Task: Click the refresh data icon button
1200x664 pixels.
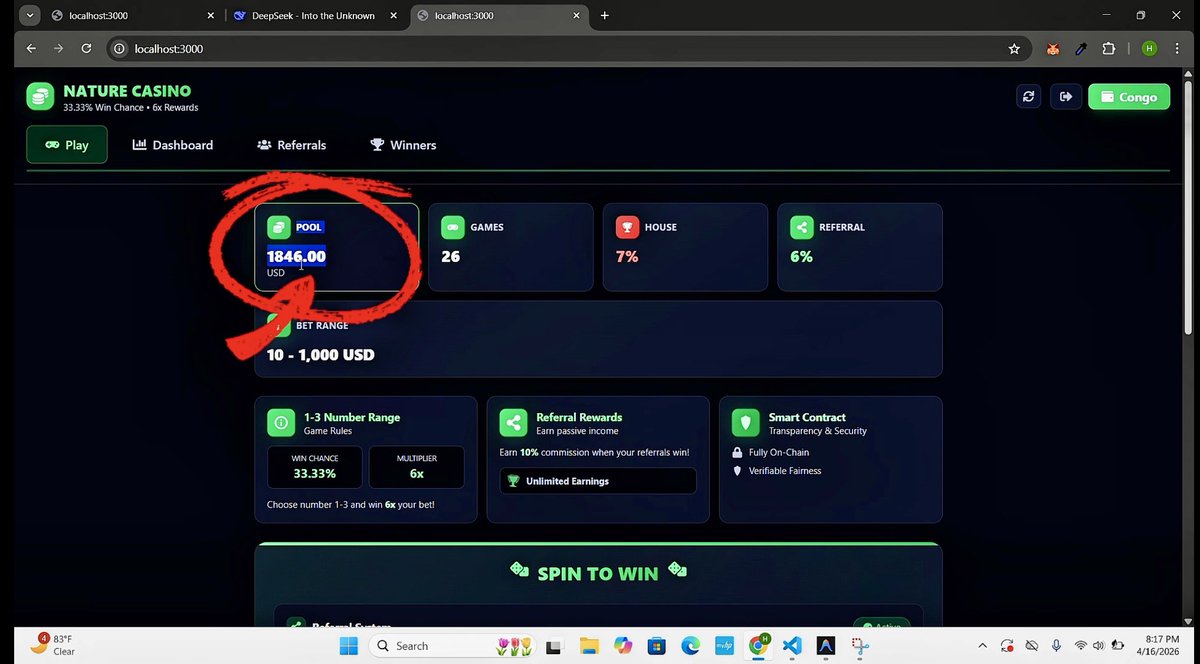Action: click(1028, 96)
